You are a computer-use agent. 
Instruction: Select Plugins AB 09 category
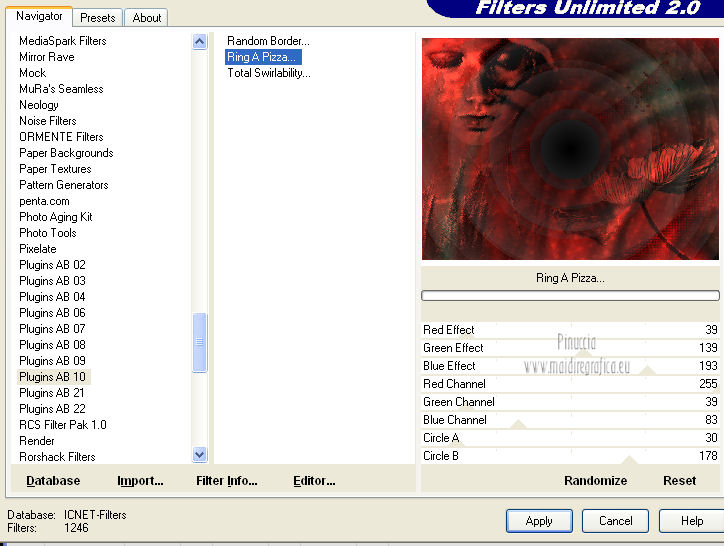click(x=52, y=361)
